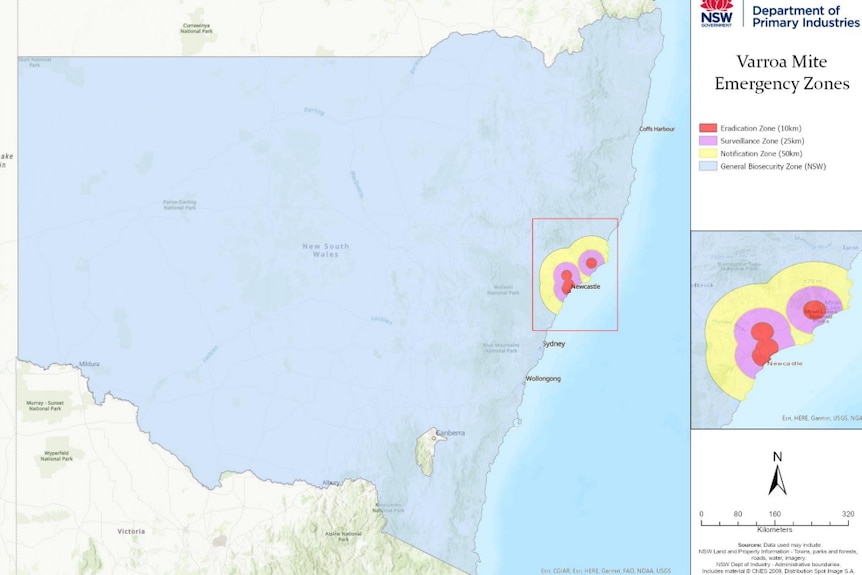This screenshot has height=575, width=862.
Task: Click the Paroo-Darling National Park label
Action: coord(180,205)
